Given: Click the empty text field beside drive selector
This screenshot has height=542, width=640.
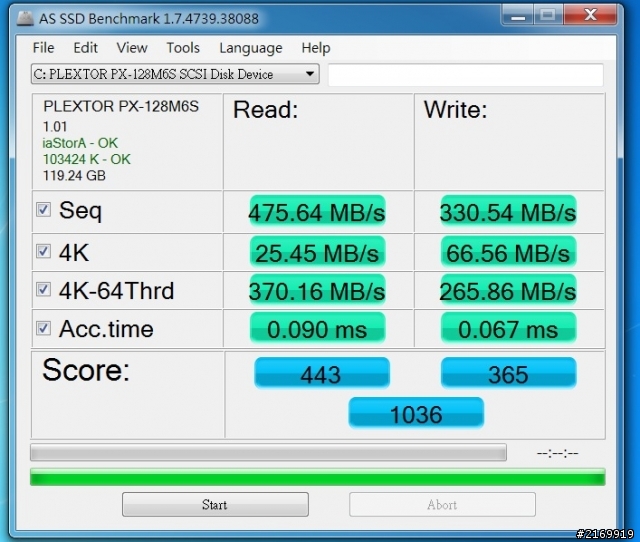Looking at the screenshot, I should point(466,75).
